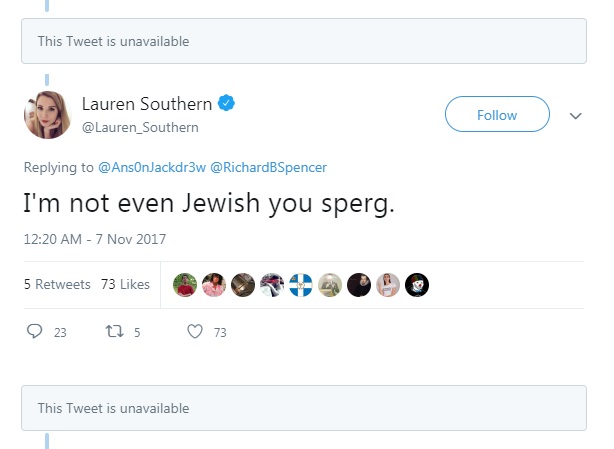Image resolution: width=614 pixels, height=449 pixels.
Task: Open the @RichardBSpencer profile link
Action: tap(269, 166)
